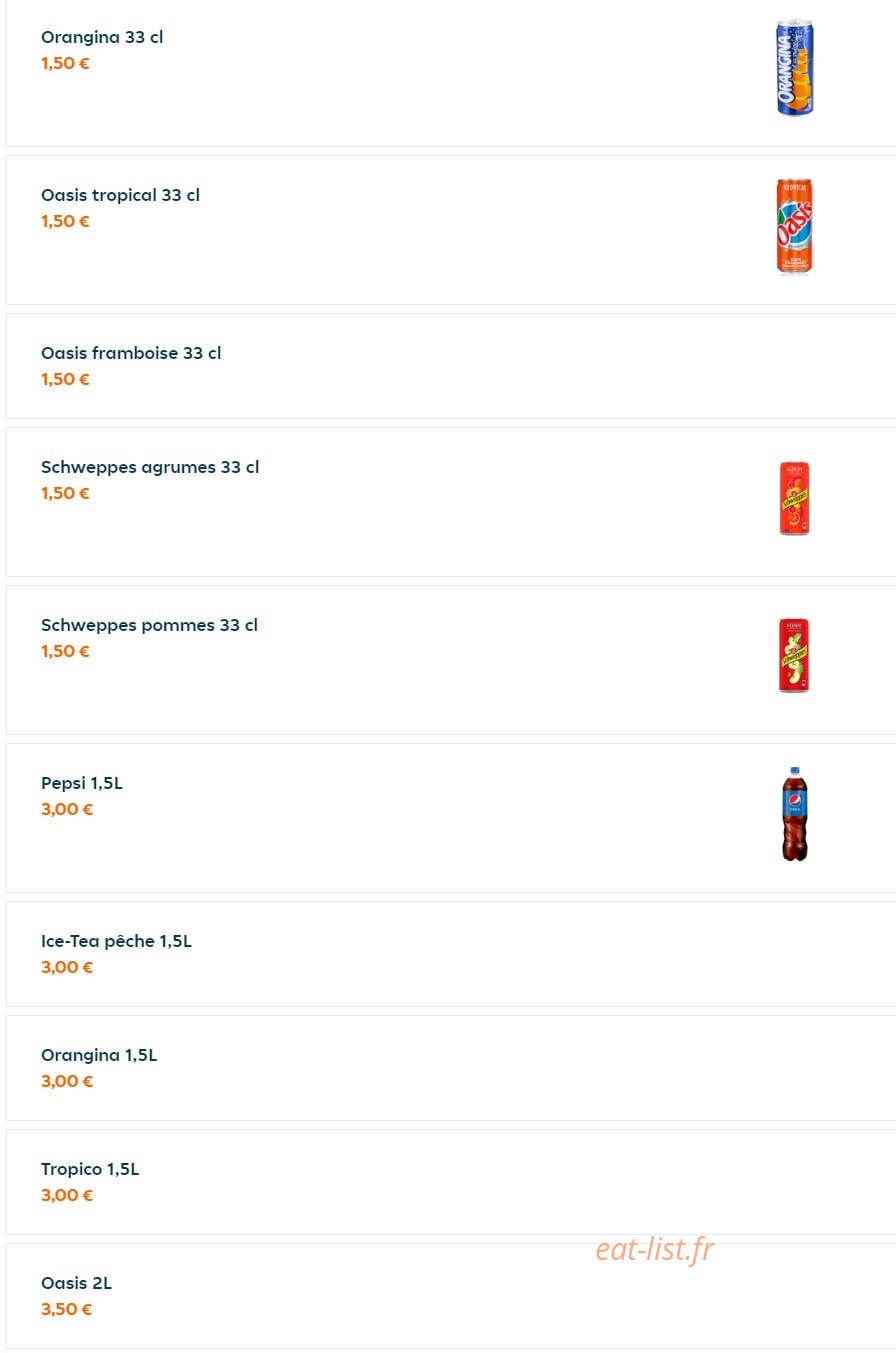The image size is (896, 1353).
Task: Click the Pepsi bottle image
Action: [x=795, y=814]
